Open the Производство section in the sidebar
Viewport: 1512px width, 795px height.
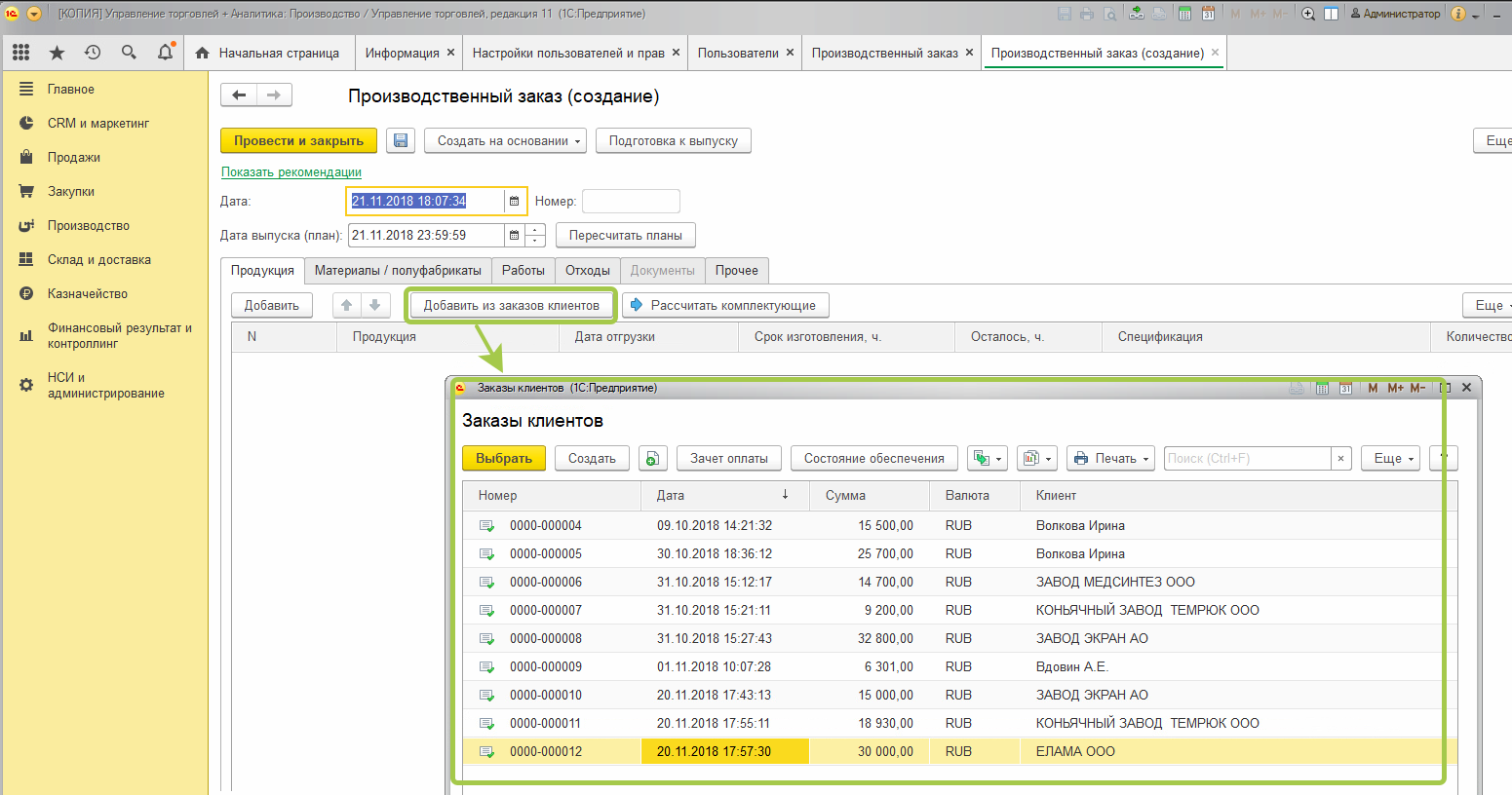[88, 226]
